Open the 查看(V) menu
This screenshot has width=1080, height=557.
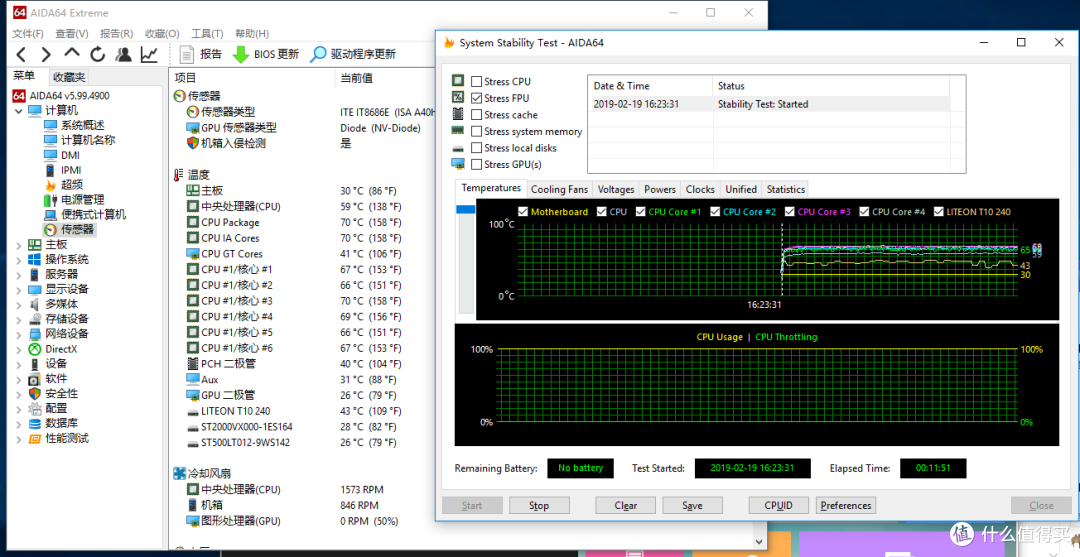click(x=72, y=33)
